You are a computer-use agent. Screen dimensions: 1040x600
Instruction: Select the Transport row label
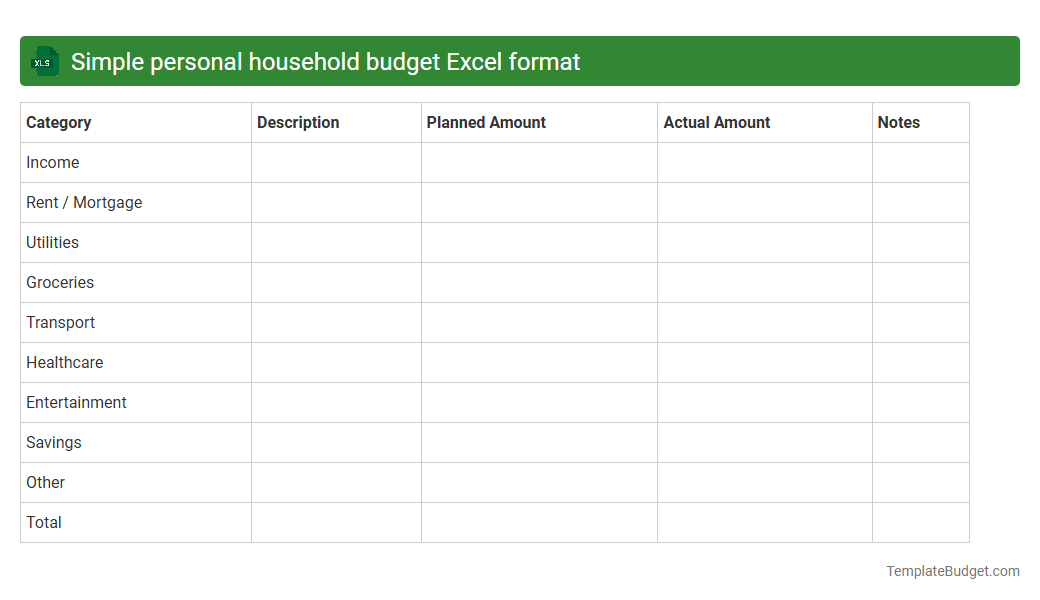click(x=60, y=322)
